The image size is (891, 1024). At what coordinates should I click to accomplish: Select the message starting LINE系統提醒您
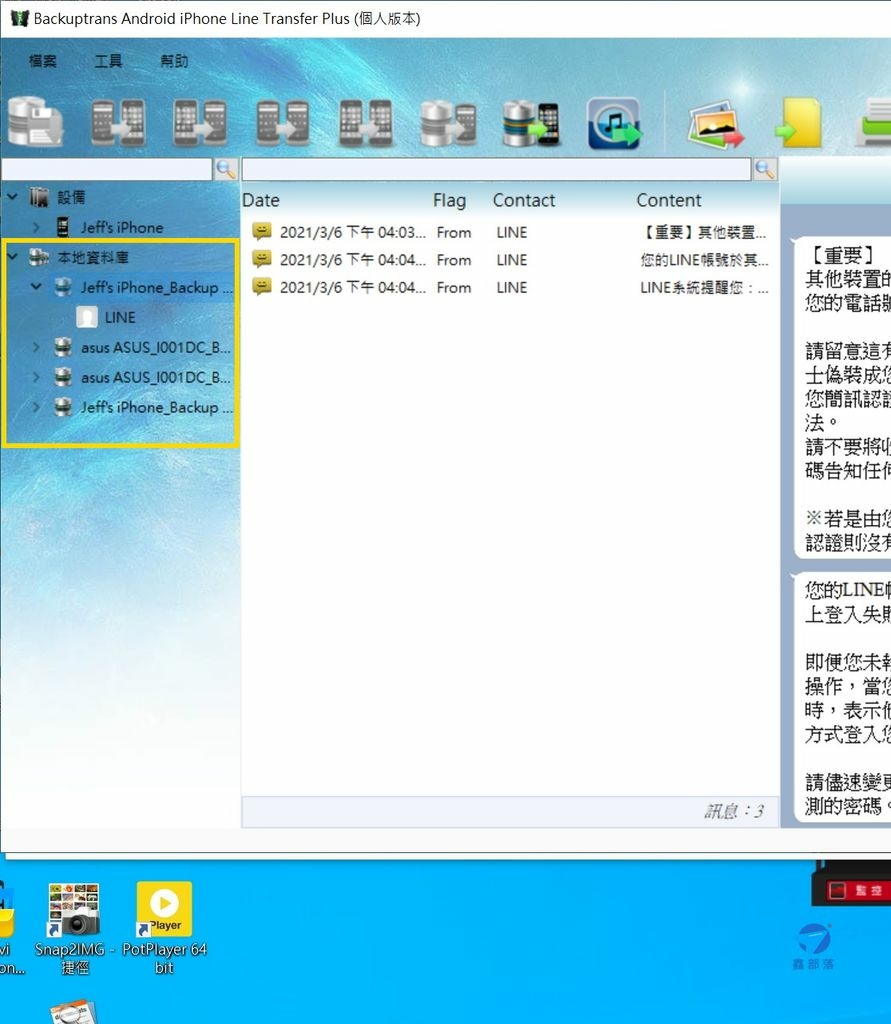click(x=510, y=287)
